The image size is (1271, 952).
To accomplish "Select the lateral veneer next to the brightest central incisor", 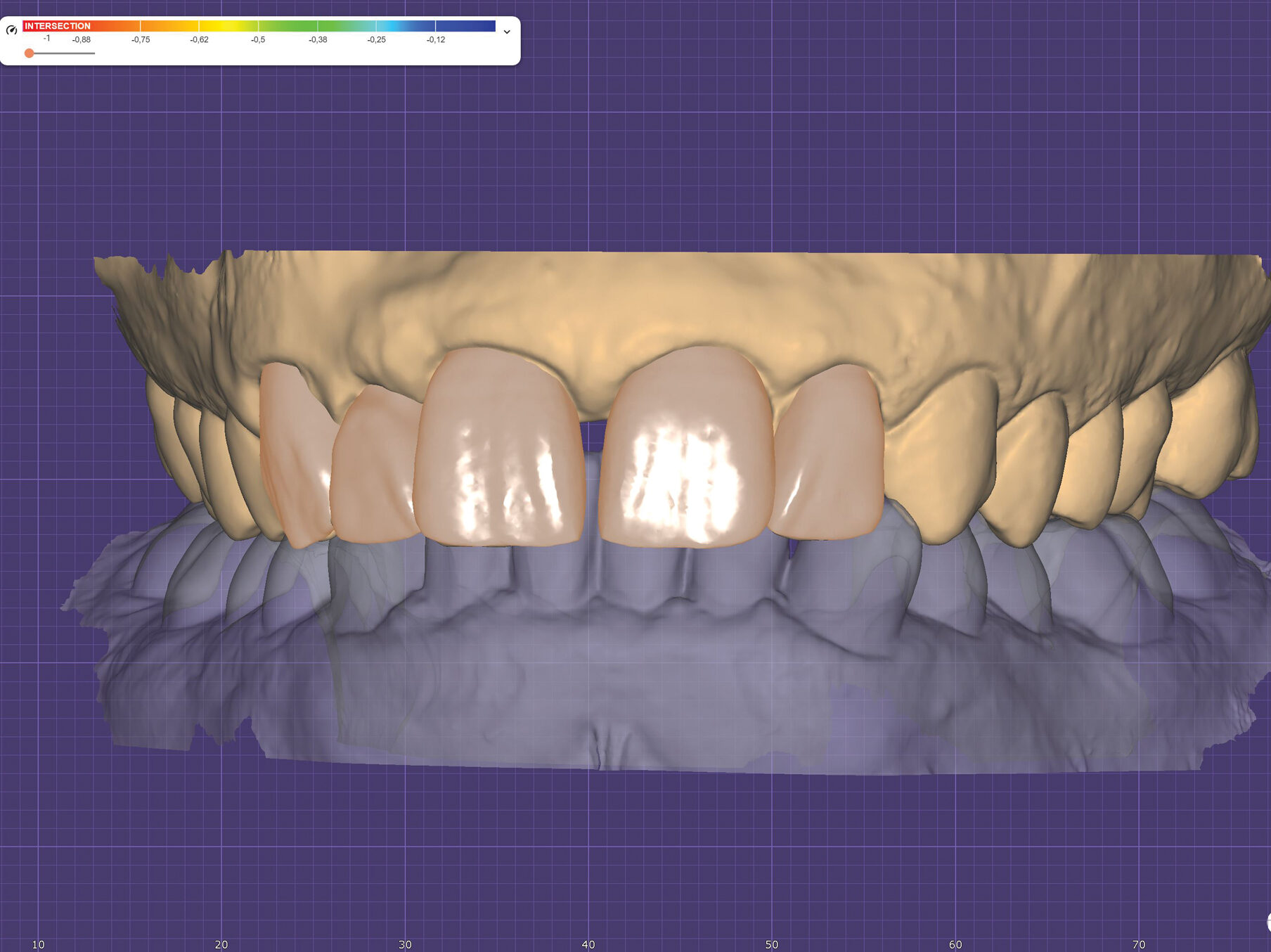I will pos(830,457).
